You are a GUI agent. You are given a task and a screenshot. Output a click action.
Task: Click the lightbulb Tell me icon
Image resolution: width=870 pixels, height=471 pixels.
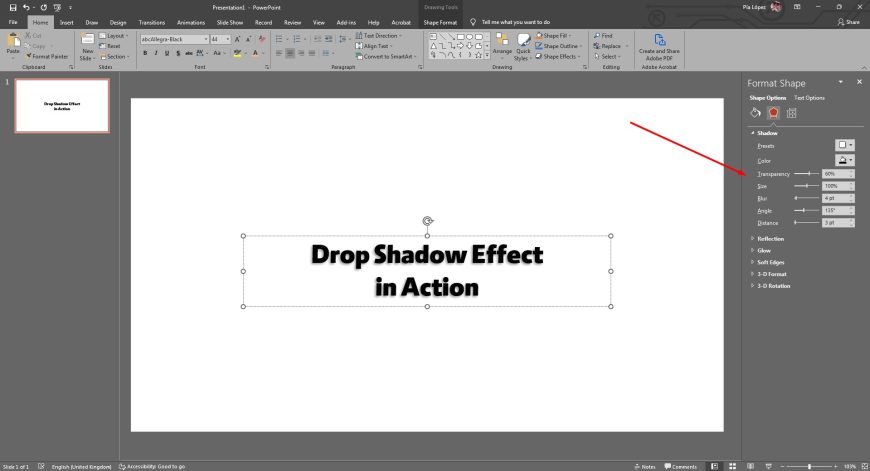473,22
